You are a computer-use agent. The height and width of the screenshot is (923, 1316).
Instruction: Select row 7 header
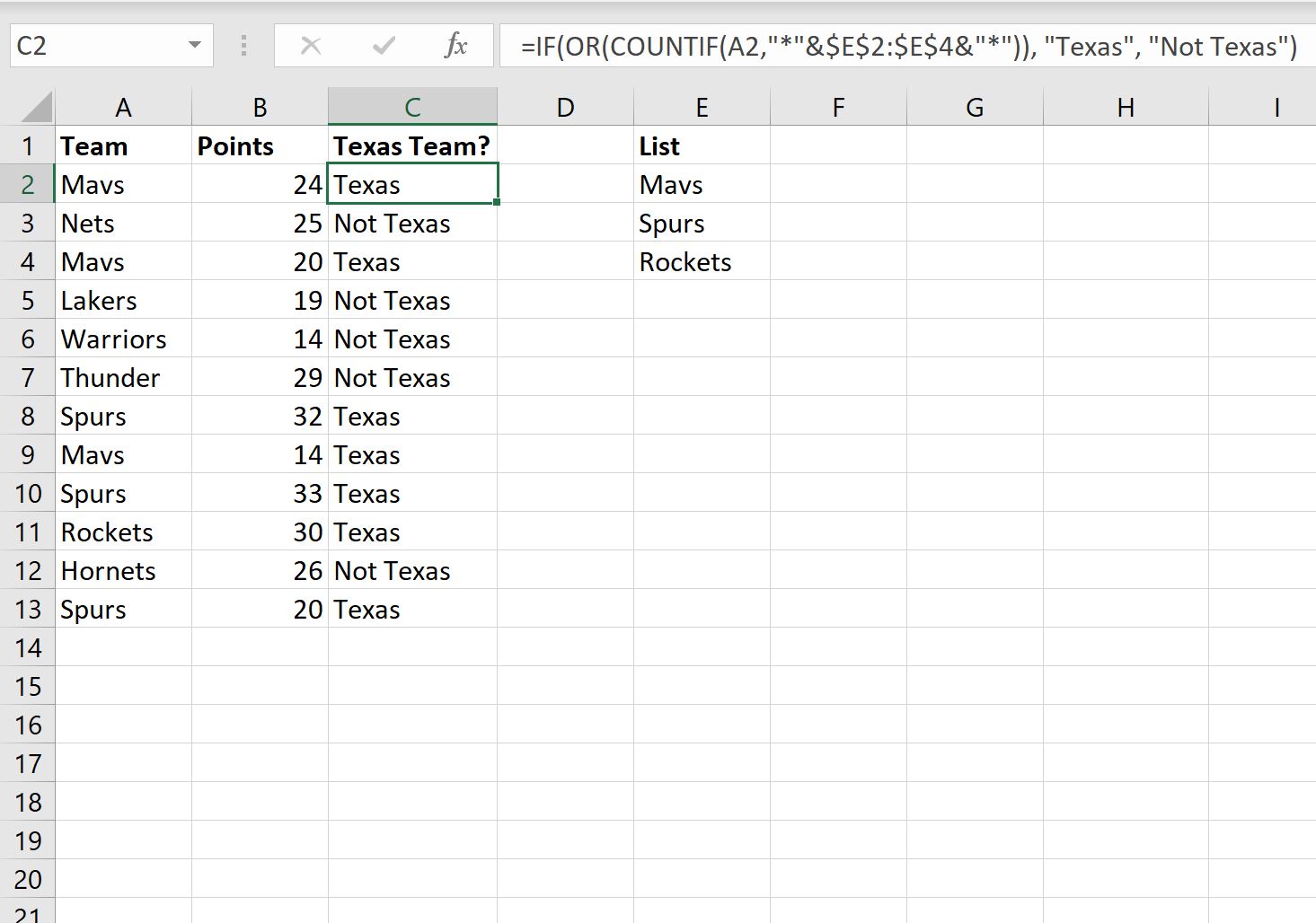point(27,378)
